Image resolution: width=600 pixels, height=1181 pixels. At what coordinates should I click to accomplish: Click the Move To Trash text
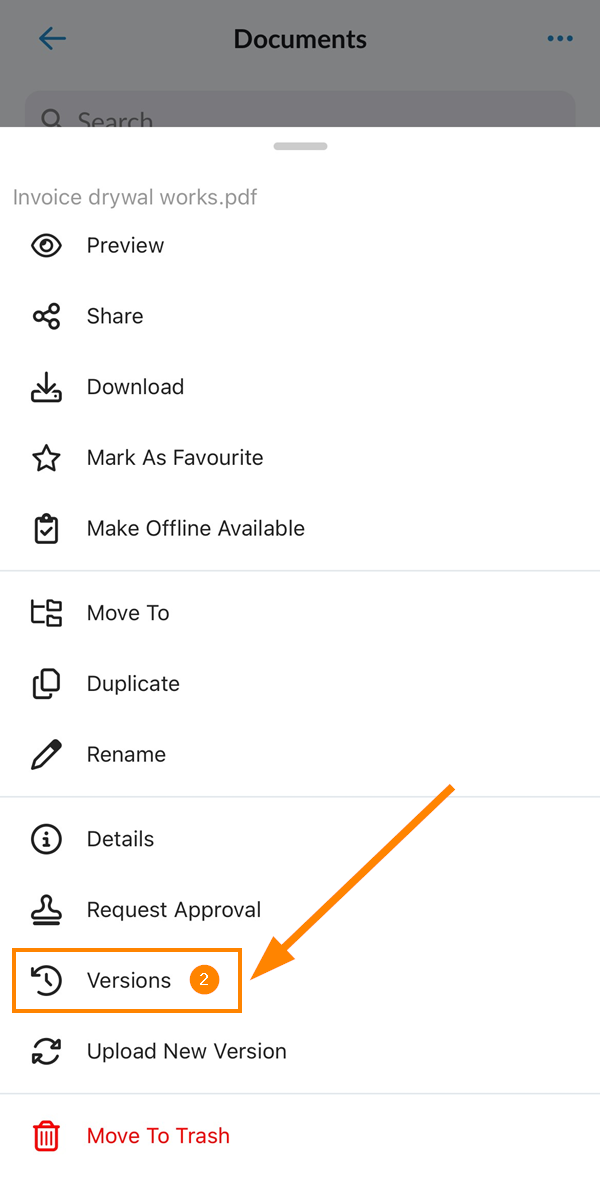[158, 1136]
